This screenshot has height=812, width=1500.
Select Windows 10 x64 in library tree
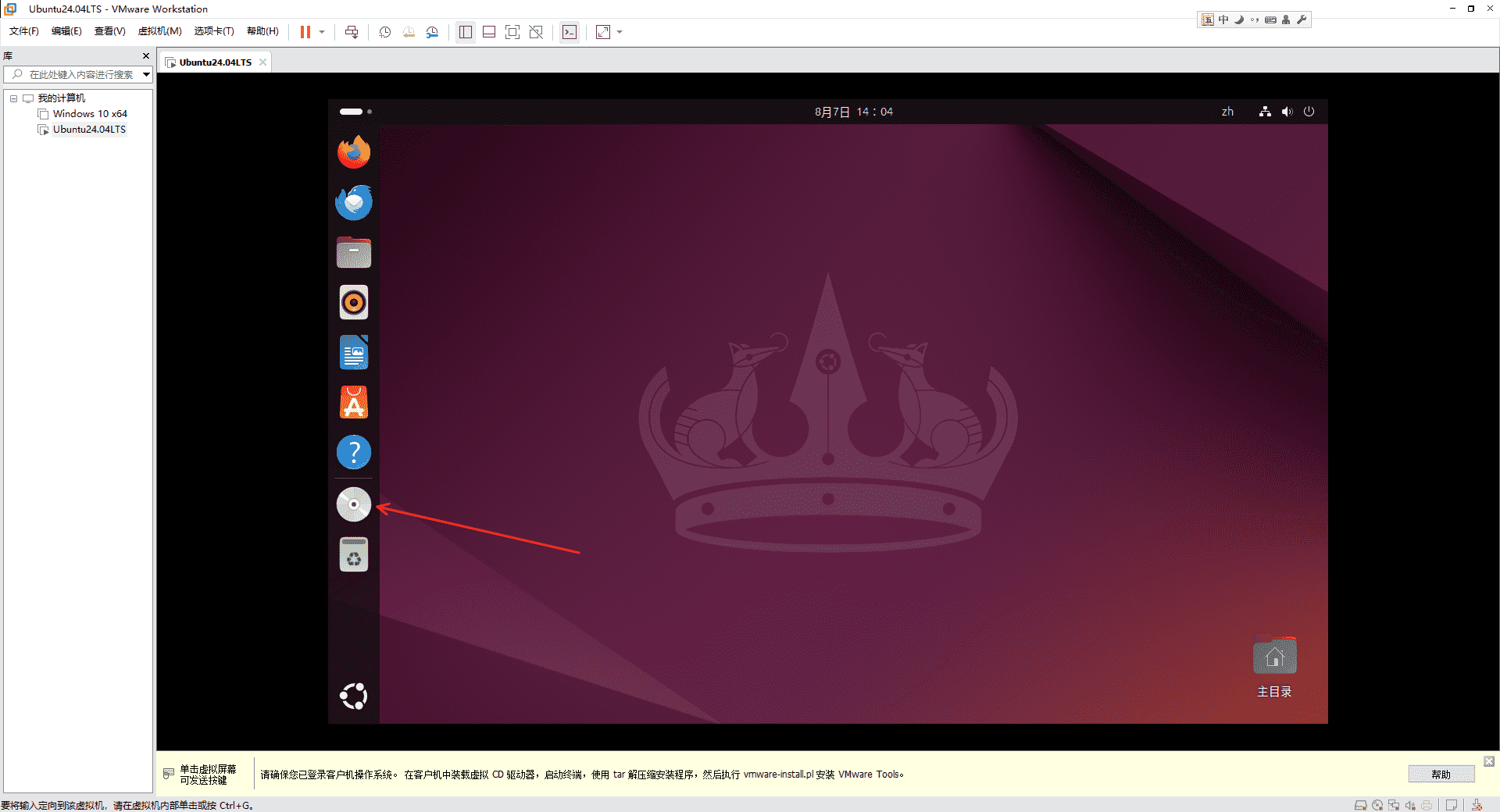click(x=89, y=114)
